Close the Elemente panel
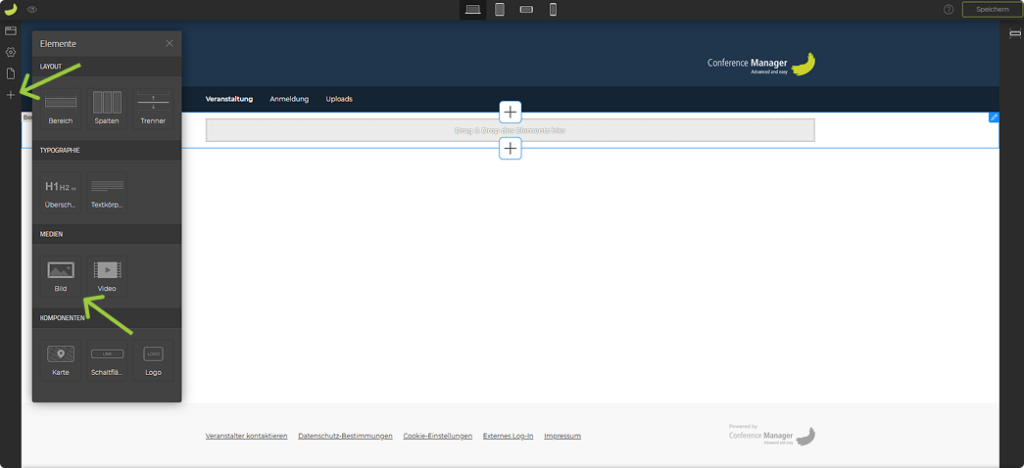This screenshot has width=1024, height=468. point(169,44)
